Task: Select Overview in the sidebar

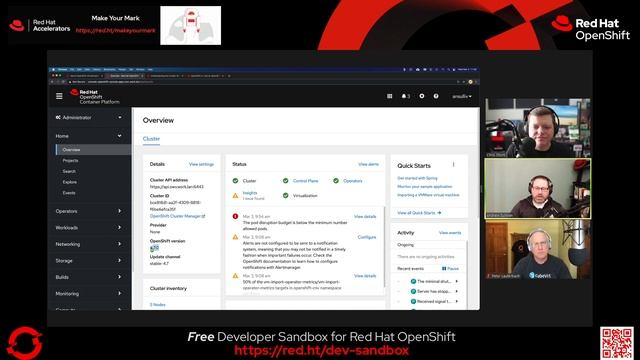Action: pos(93,150)
